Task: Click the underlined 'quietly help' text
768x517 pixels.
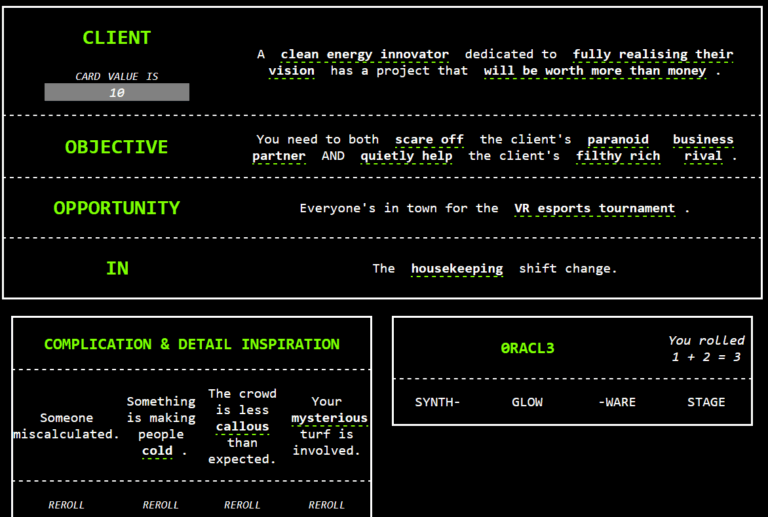Action: pos(406,156)
